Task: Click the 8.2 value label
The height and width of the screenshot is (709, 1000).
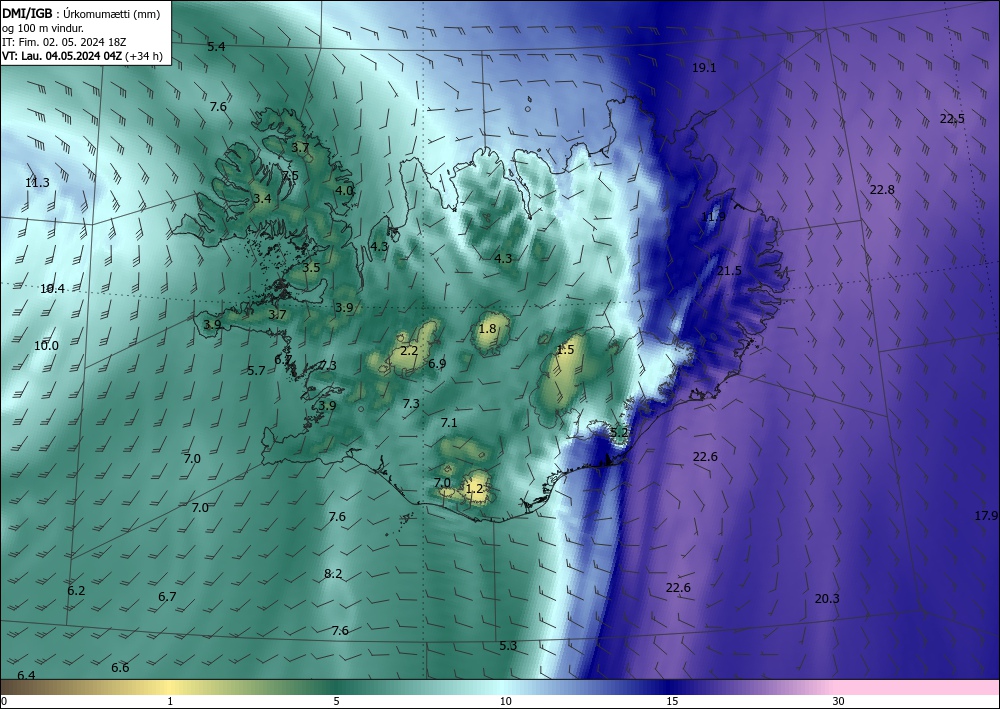Action: tap(333, 574)
